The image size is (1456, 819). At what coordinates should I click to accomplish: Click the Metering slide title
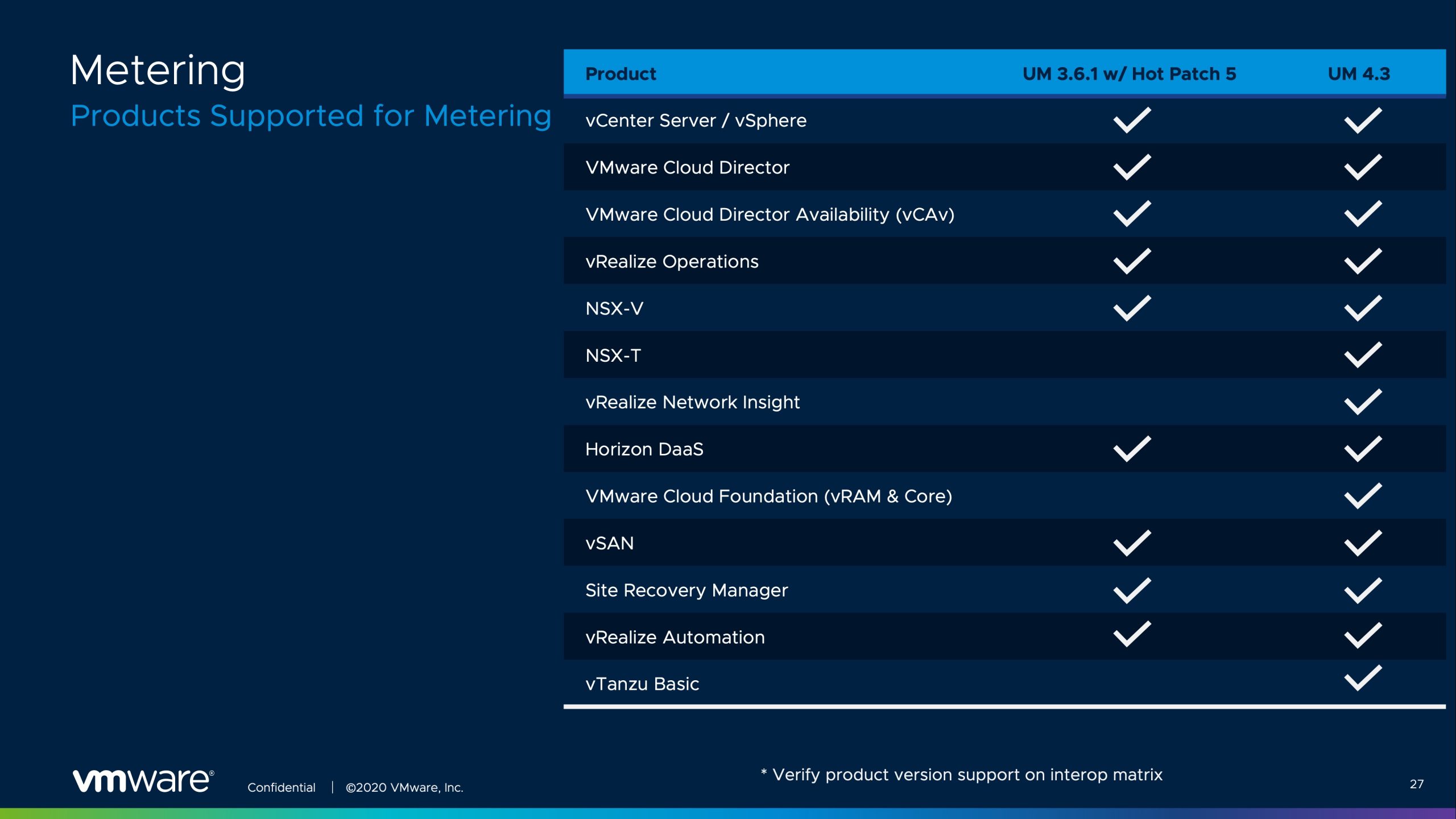click(158, 71)
